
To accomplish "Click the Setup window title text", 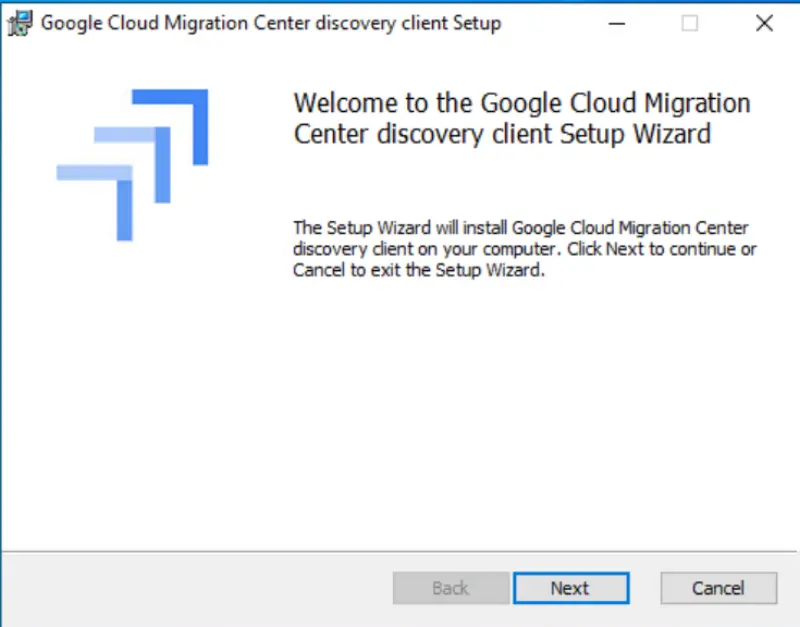I will [268, 22].
